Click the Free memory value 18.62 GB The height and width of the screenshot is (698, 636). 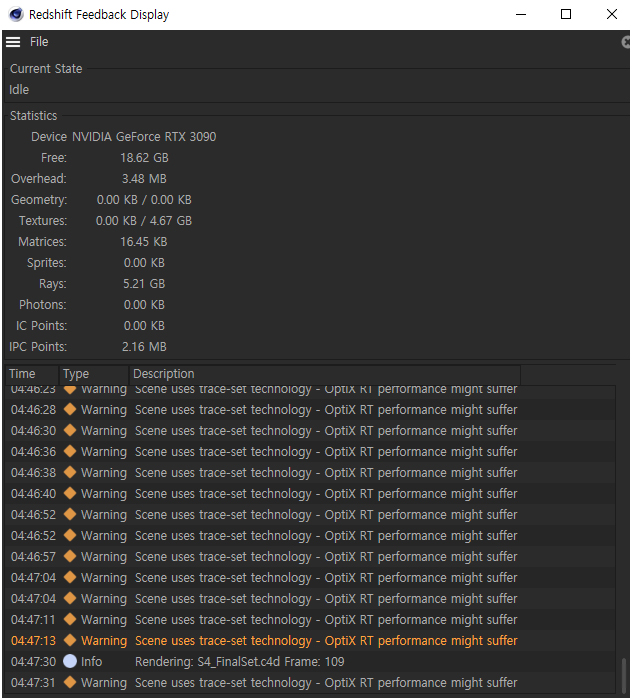[144, 158]
